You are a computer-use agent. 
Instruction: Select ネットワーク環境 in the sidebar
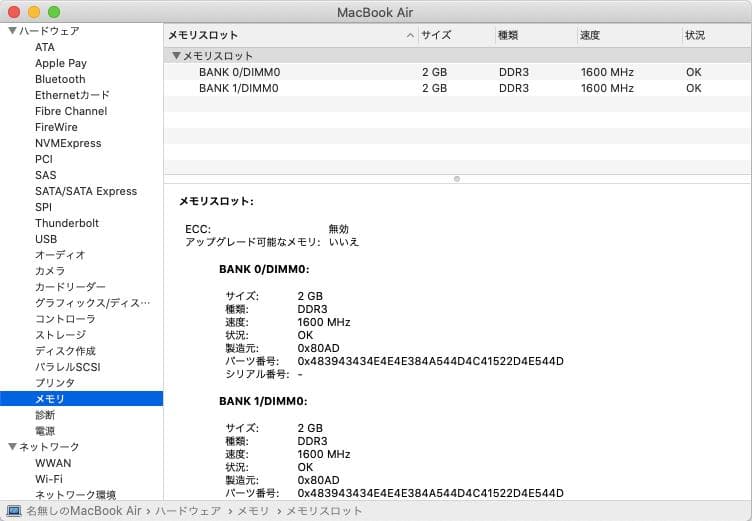(x=75, y=495)
